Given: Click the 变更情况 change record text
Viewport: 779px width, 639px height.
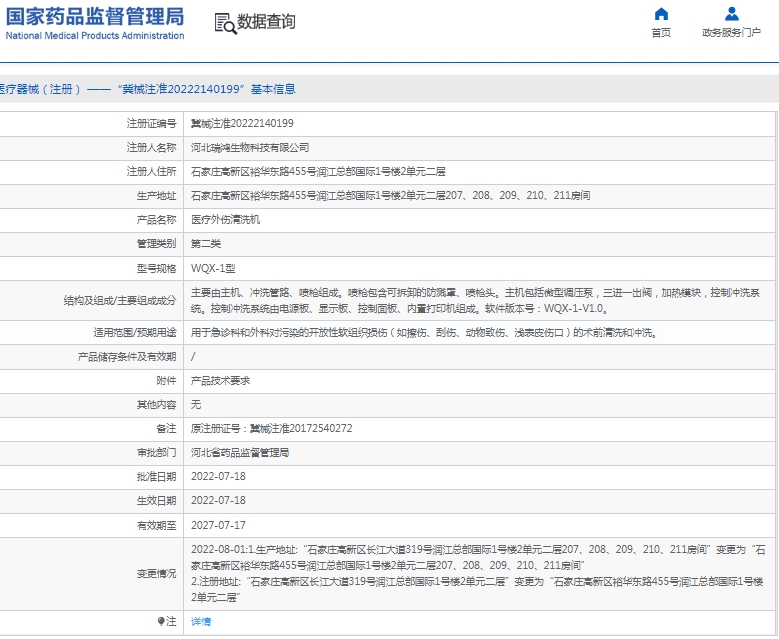Looking at the screenshot, I should pos(478,573).
